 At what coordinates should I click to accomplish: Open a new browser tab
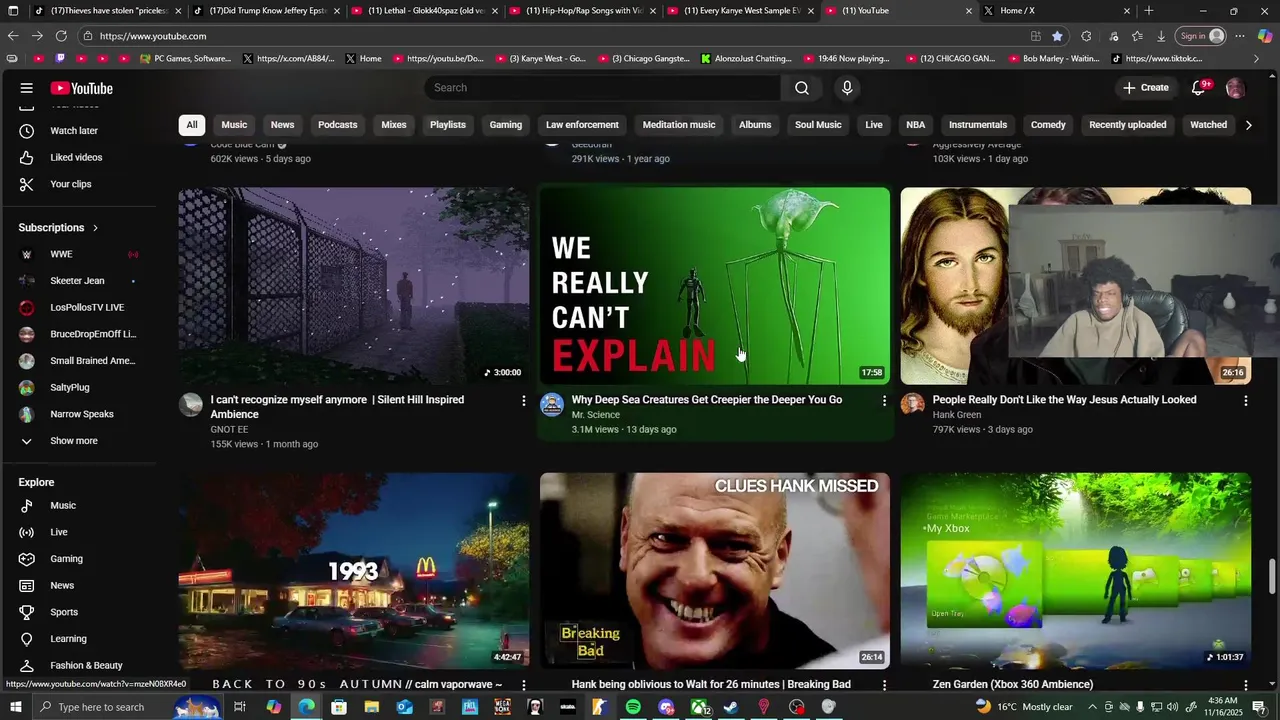click(x=1149, y=11)
